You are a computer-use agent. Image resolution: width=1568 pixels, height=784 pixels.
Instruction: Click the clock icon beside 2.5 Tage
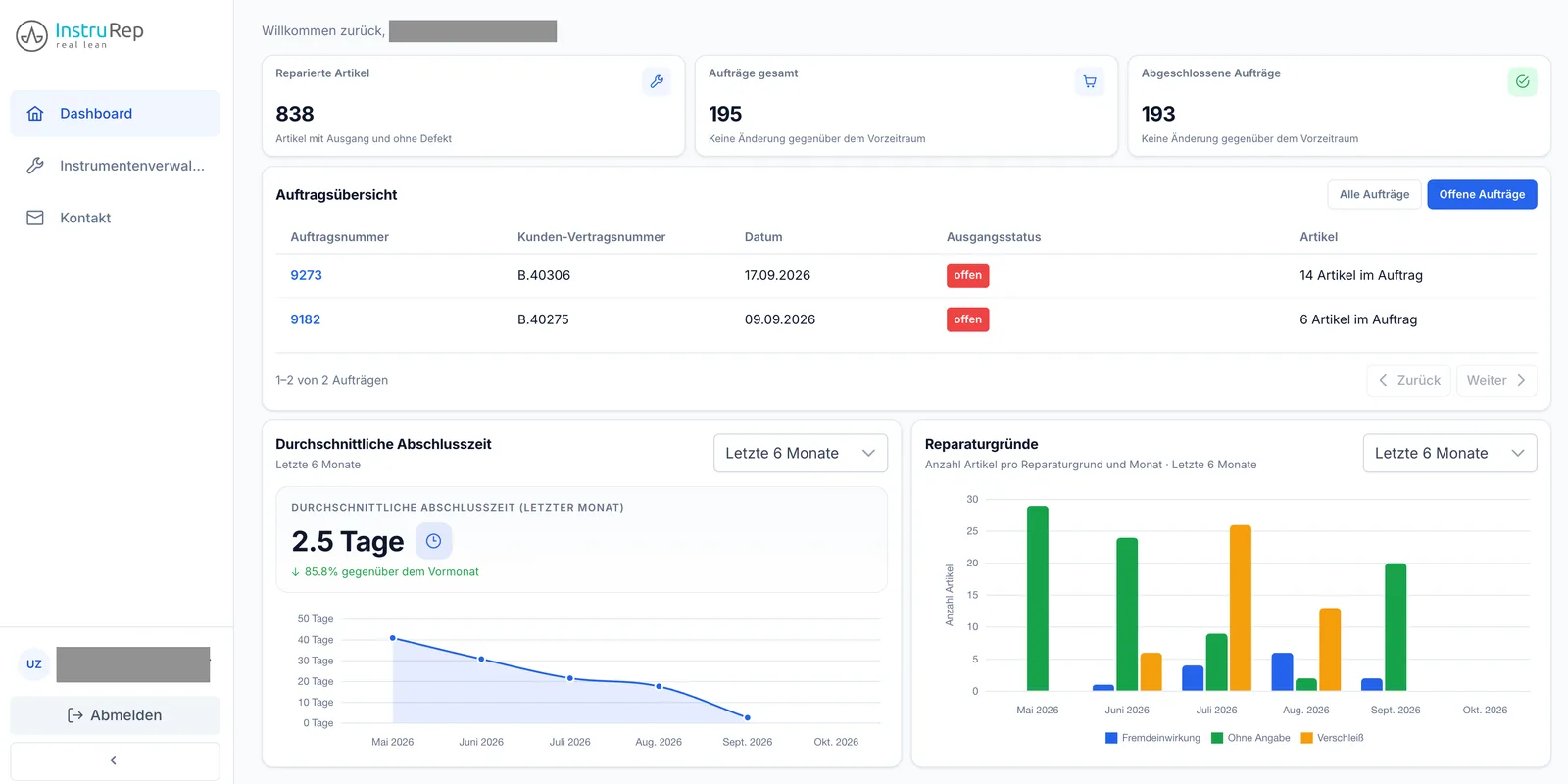pos(433,541)
